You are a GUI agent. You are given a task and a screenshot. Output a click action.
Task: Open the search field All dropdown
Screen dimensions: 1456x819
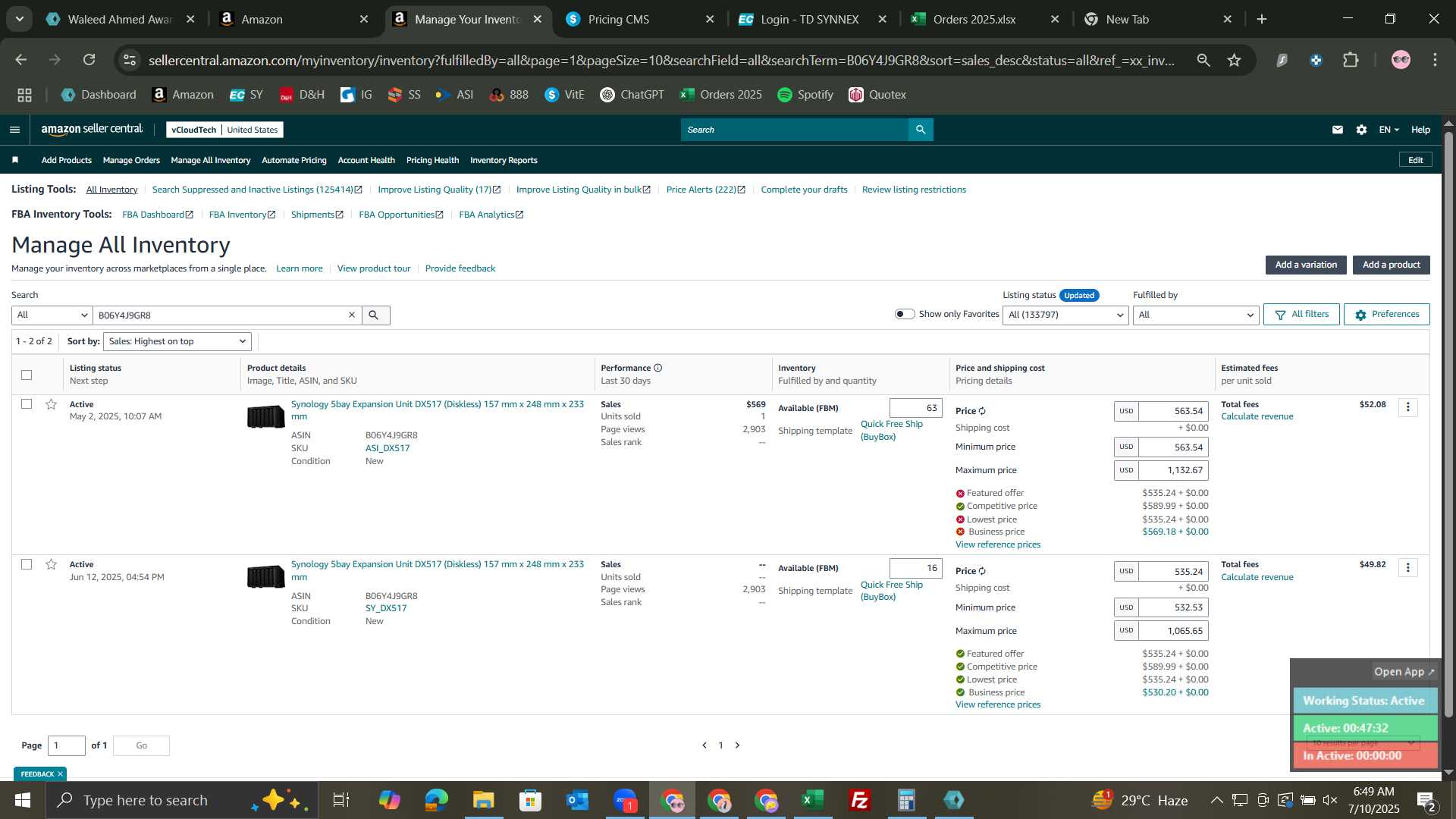coord(52,315)
